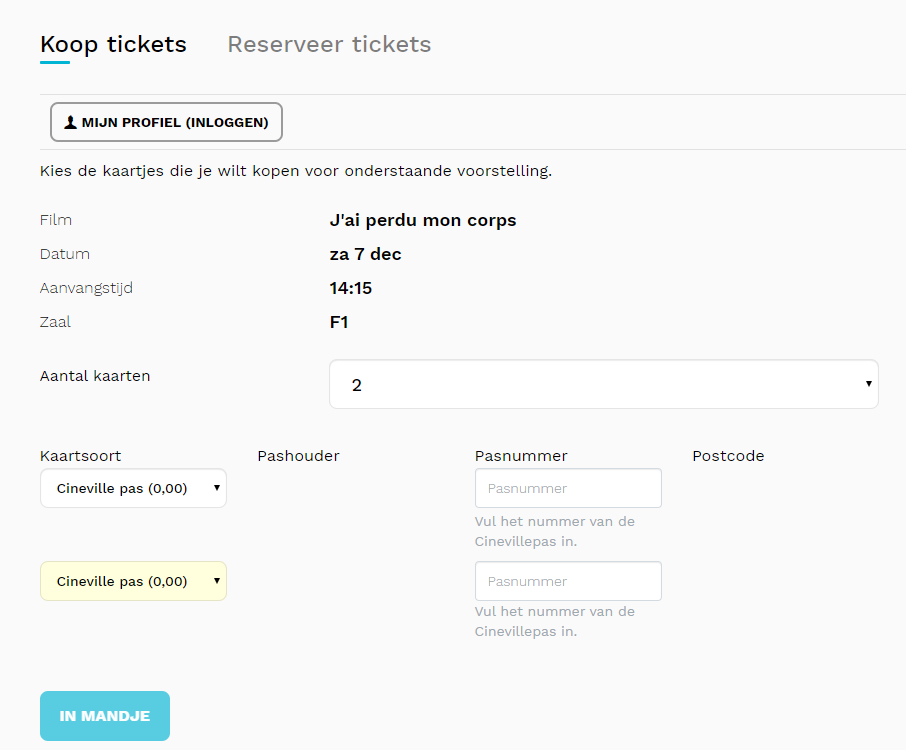Image resolution: width=906 pixels, height=750 pixels.
Task: Click the Kaartsoort column header
Action: pos(80,456)
